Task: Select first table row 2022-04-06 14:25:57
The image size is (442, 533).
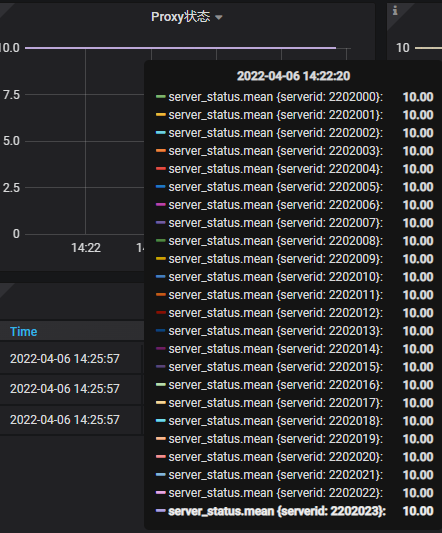Action: (65, 359)
